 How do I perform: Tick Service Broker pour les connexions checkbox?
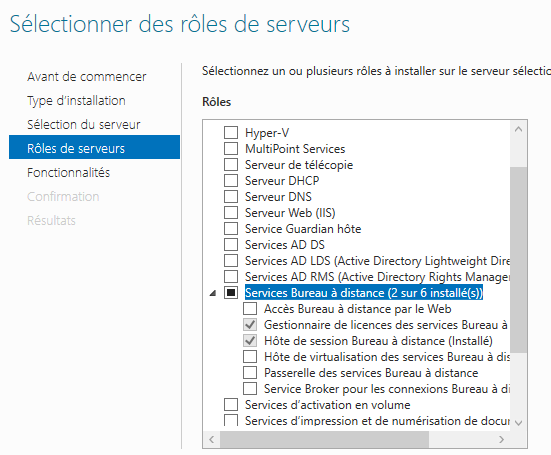(250, 389)
